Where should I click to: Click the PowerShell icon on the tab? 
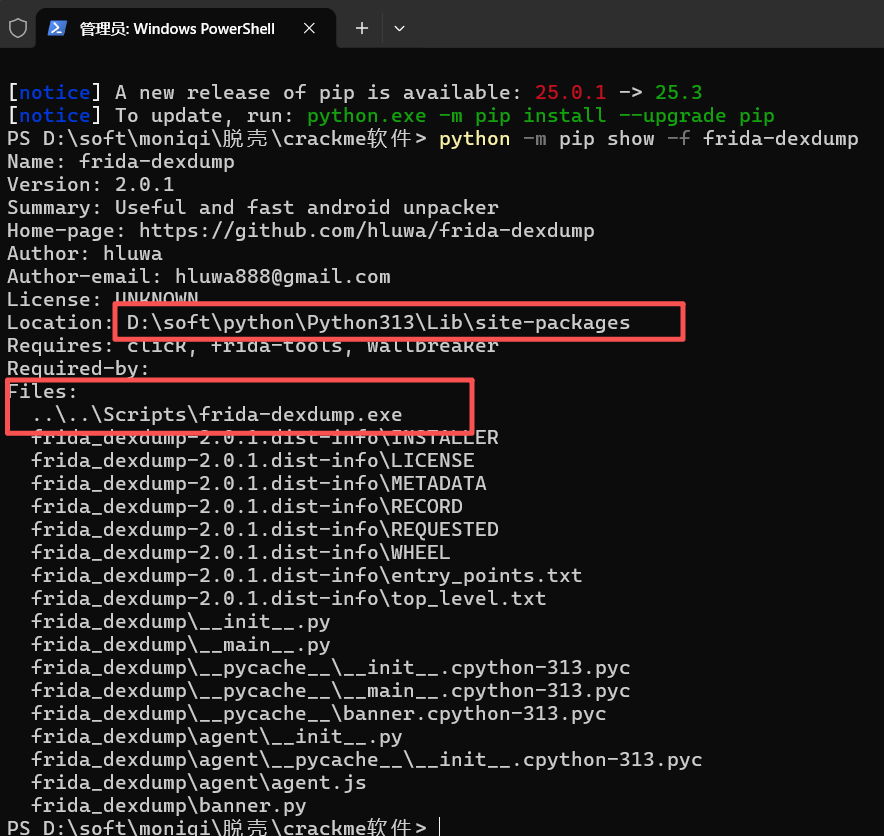pos(57,28)
